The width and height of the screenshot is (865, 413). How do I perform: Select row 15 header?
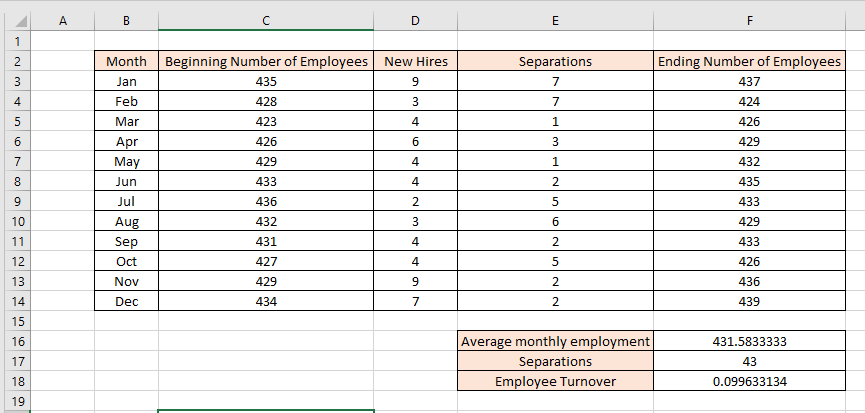18,321
